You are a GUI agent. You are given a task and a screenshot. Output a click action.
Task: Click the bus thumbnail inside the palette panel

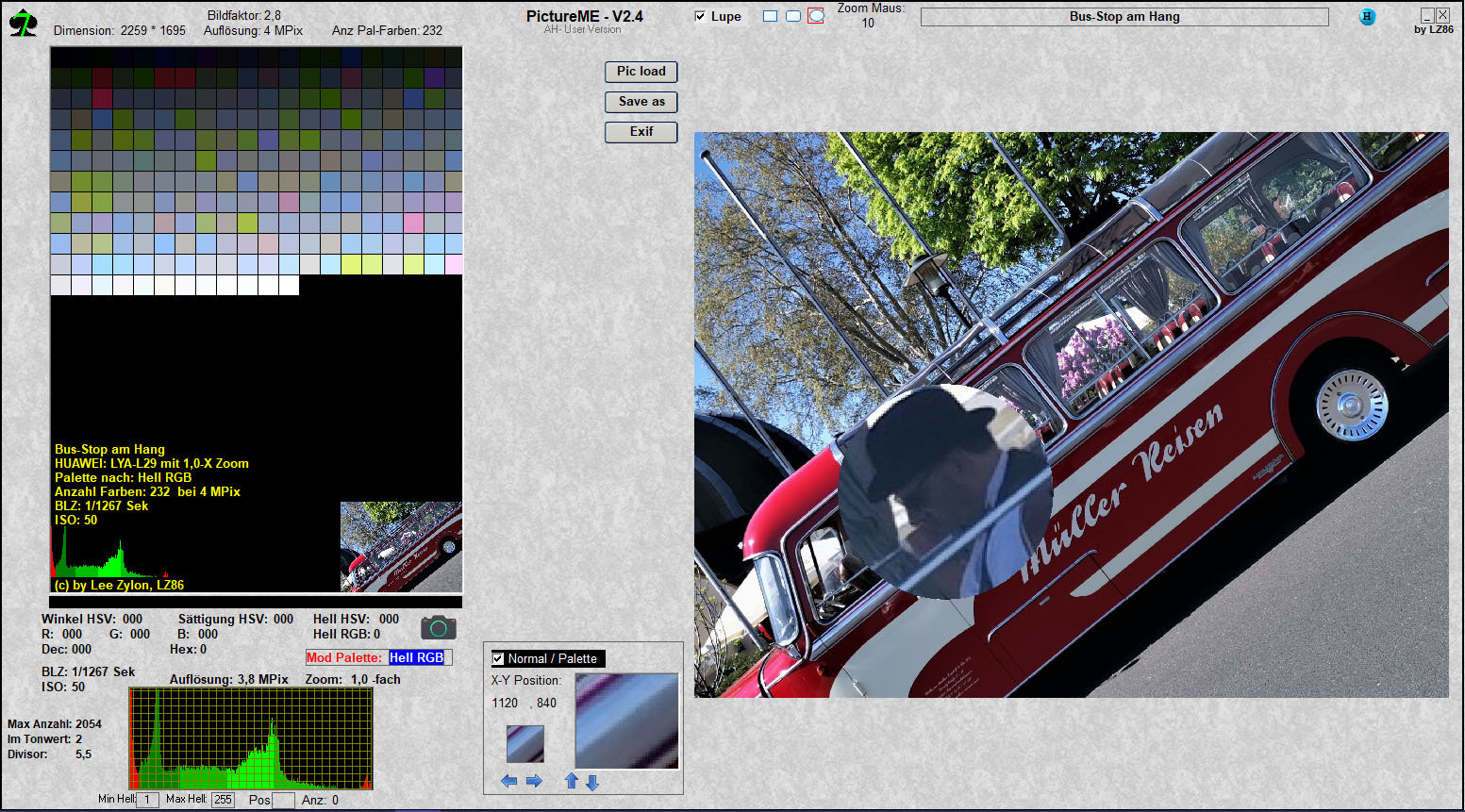click(401, 547)
